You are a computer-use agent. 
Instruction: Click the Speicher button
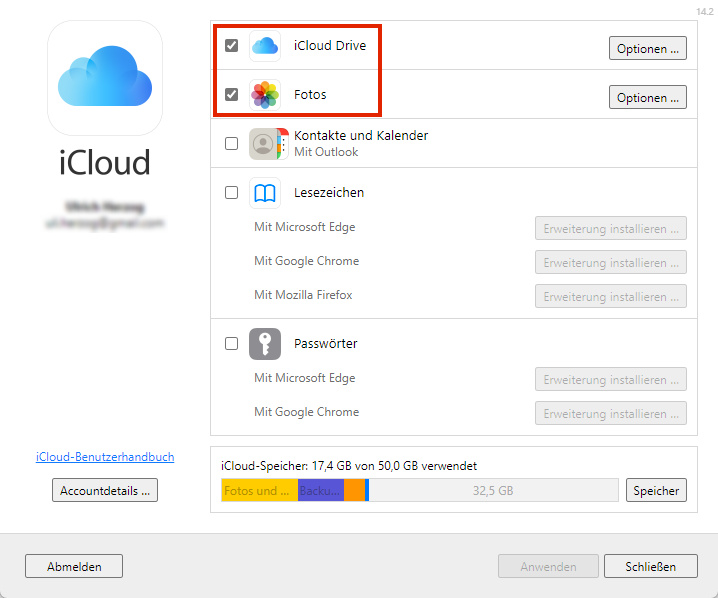click(656, 490)
